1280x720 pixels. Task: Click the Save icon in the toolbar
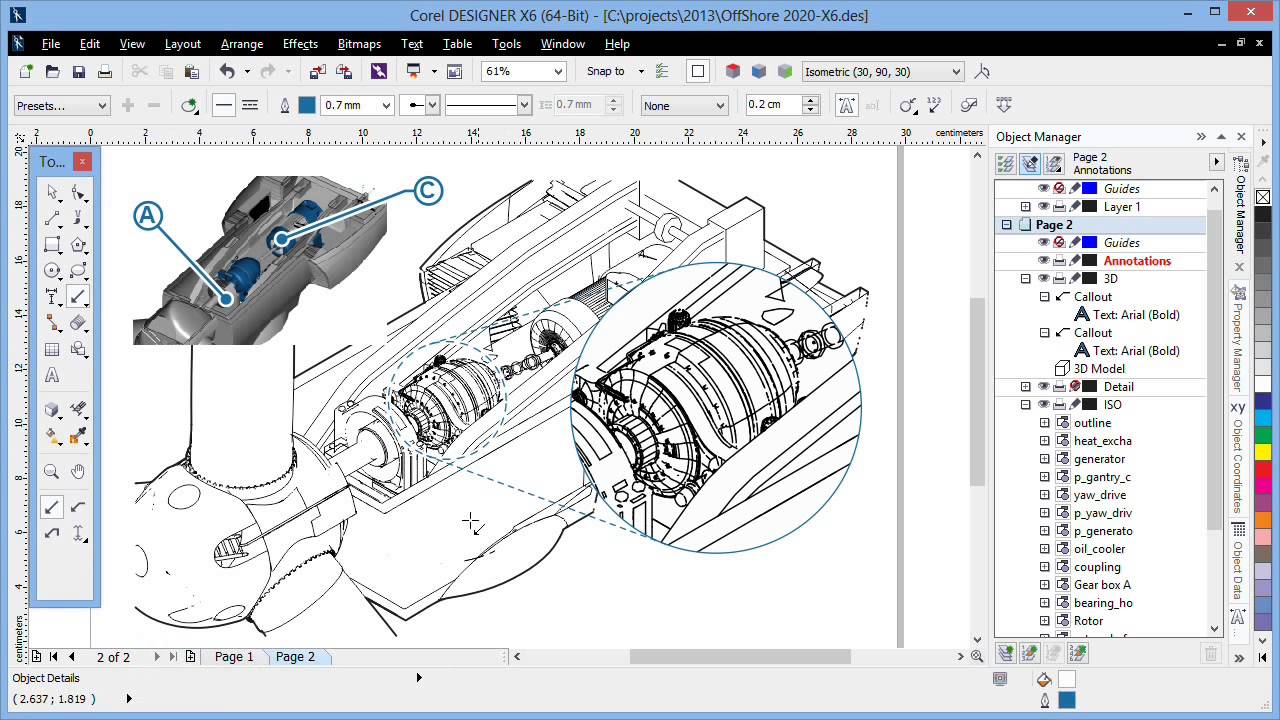pos(78,71)
